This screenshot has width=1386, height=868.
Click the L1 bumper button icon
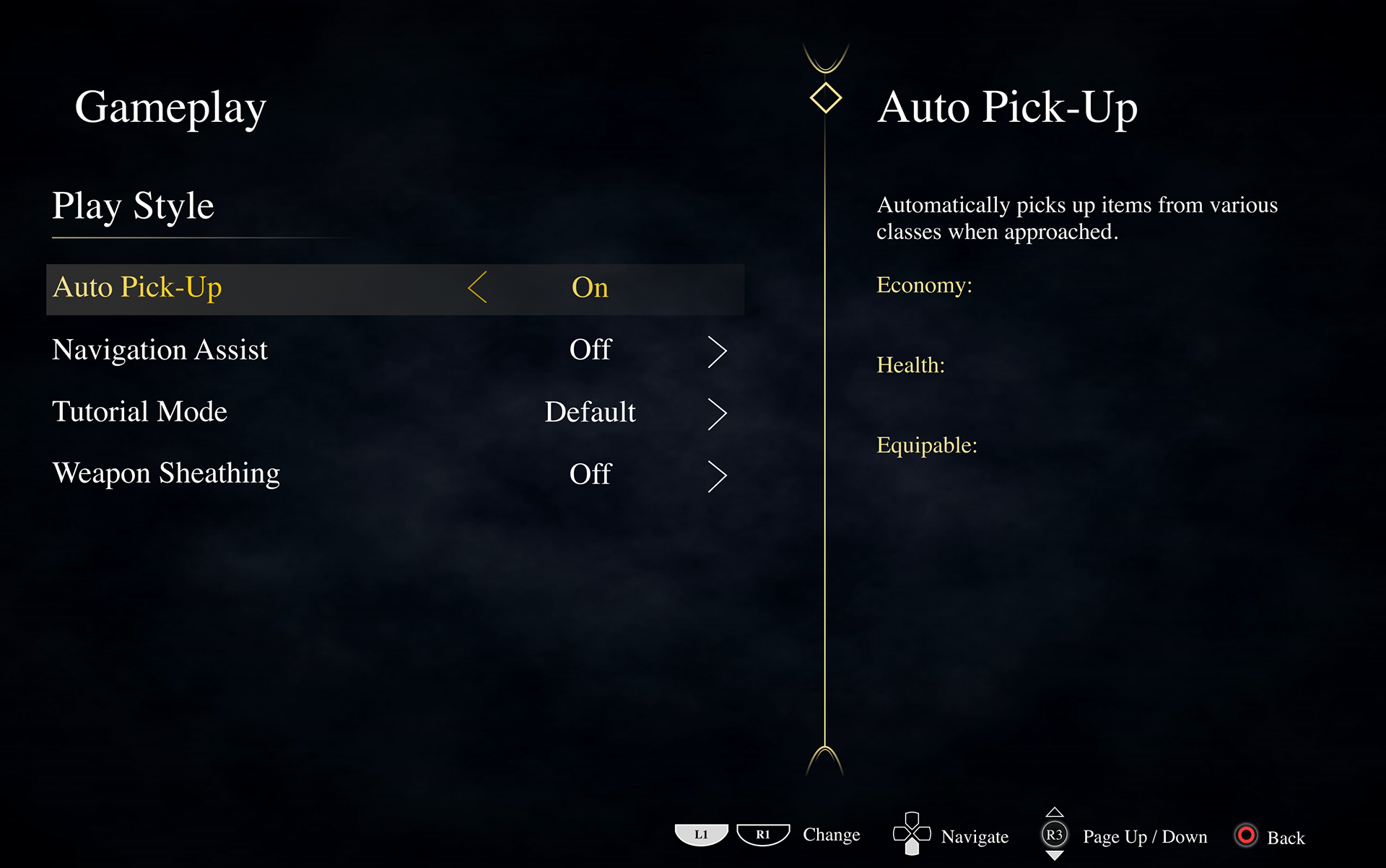(701, 835)
